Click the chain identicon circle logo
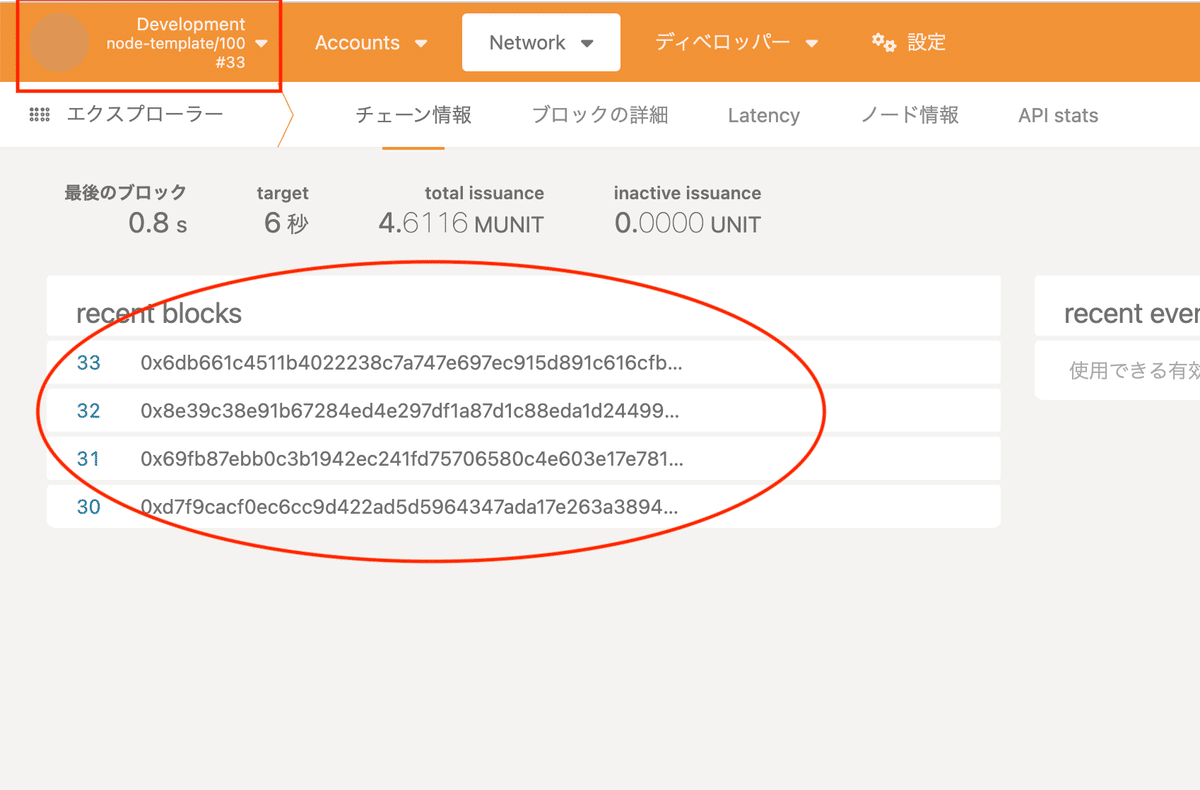The height and width of the screenshot is (790, 1200). tap(60, 43)
